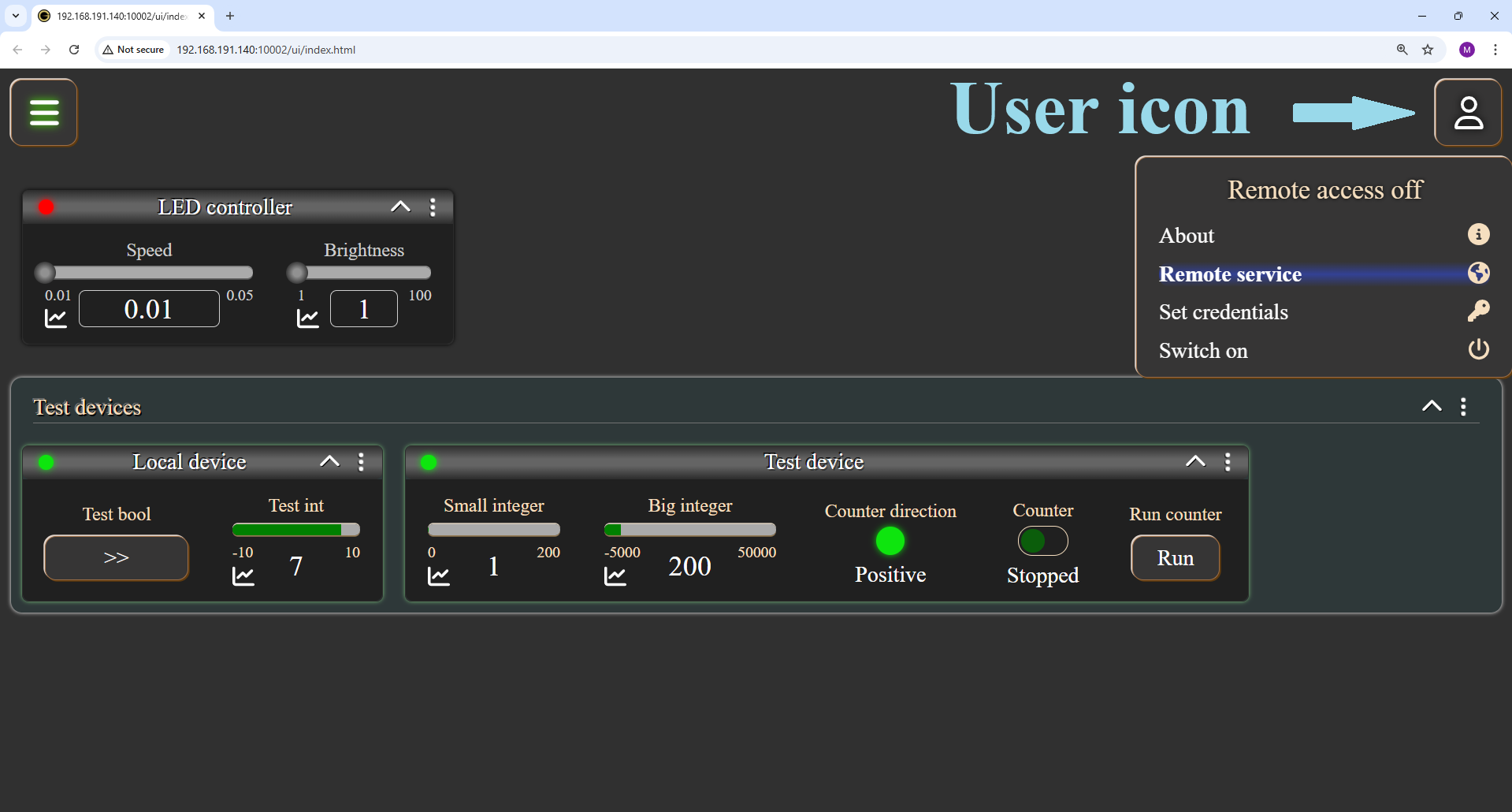1512x812 pixels.
Task: Open browser tab search dropdown
Action: pyautogui.click(x=16, y=16)
